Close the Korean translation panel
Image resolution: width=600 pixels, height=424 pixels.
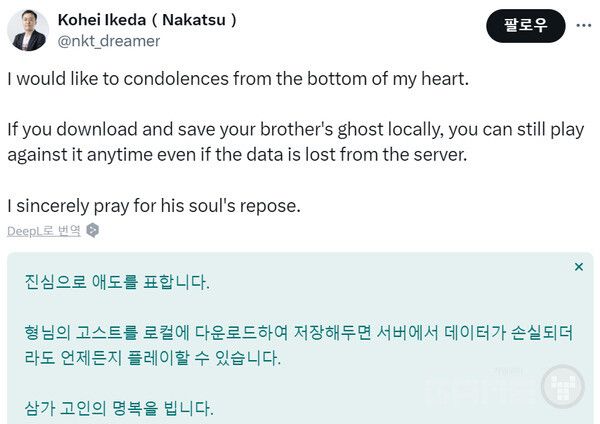579,267
